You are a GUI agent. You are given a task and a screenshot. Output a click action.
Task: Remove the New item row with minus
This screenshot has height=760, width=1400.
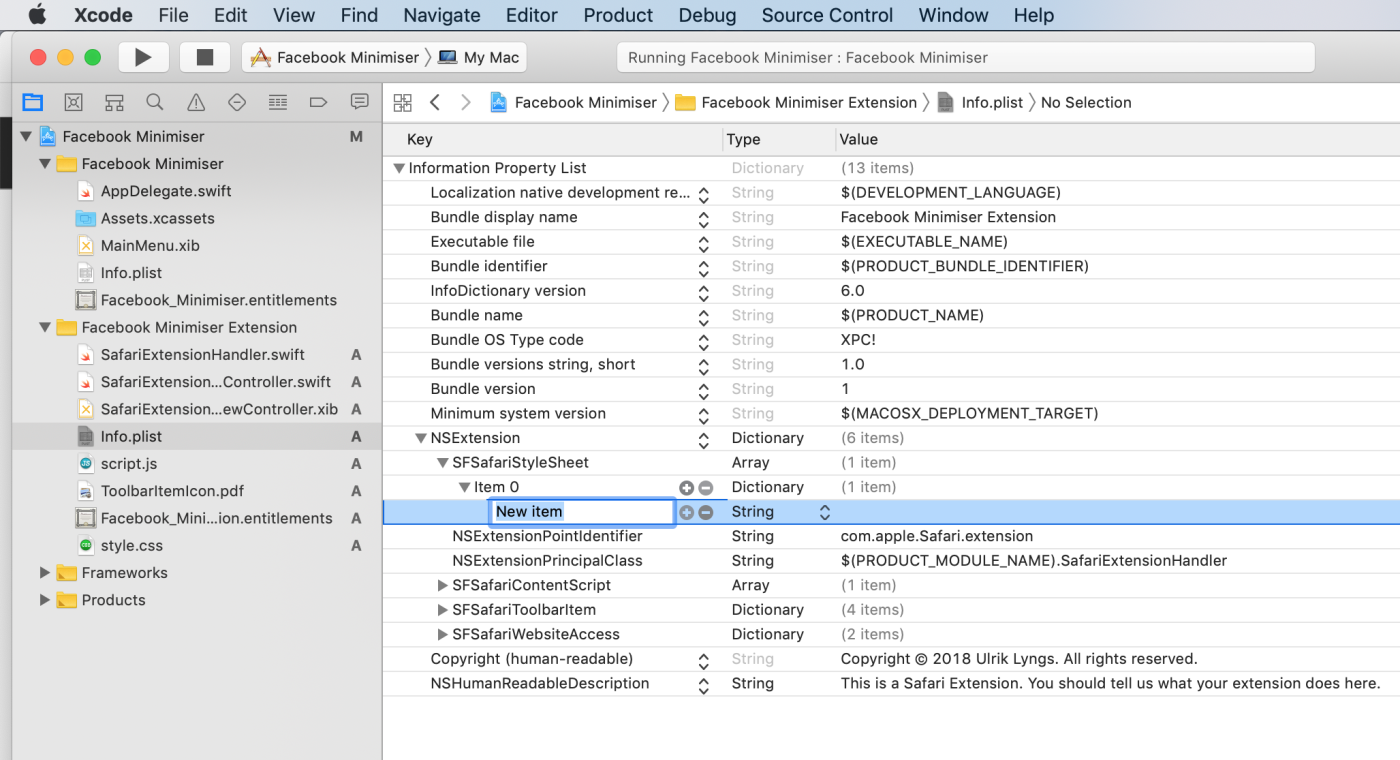click(706, 512)
